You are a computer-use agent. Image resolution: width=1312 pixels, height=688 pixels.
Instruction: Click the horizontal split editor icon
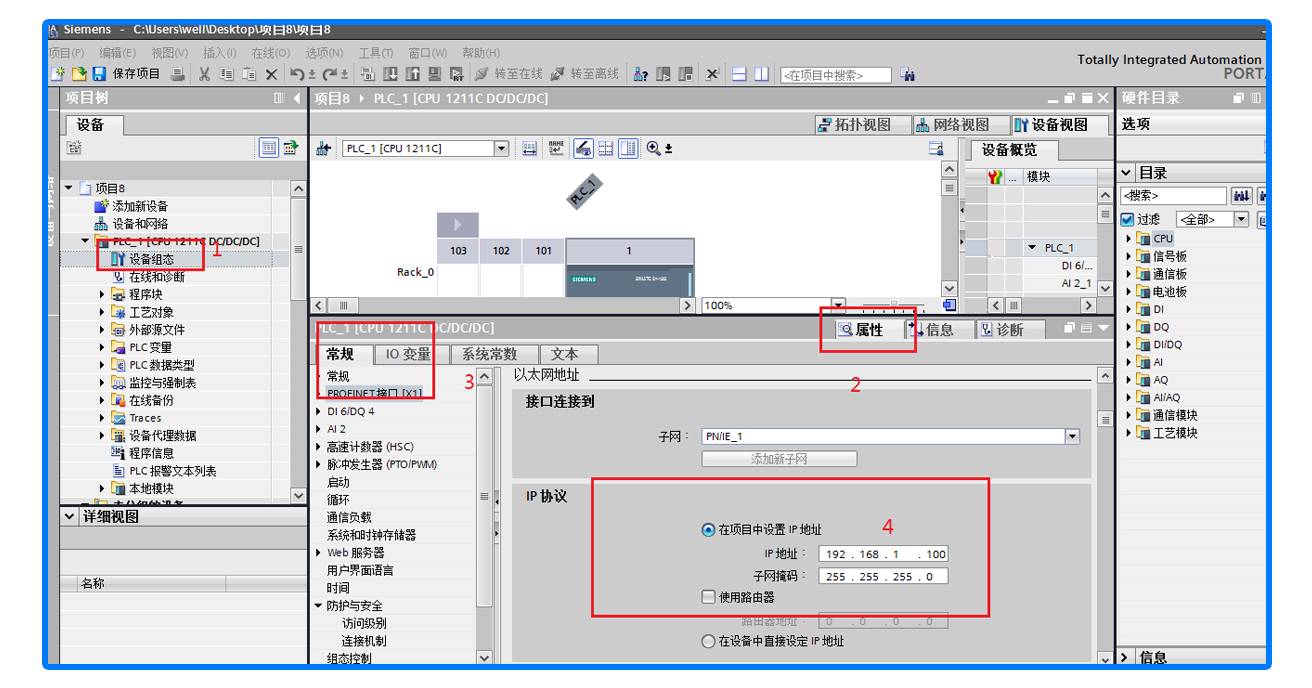[739, 74]
